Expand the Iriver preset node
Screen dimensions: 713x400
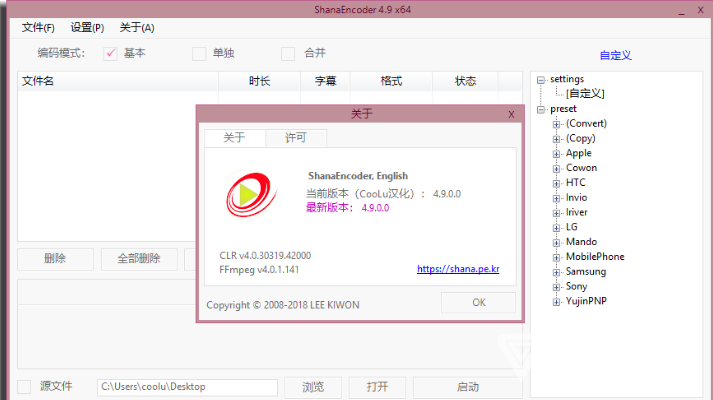(556, 213)
